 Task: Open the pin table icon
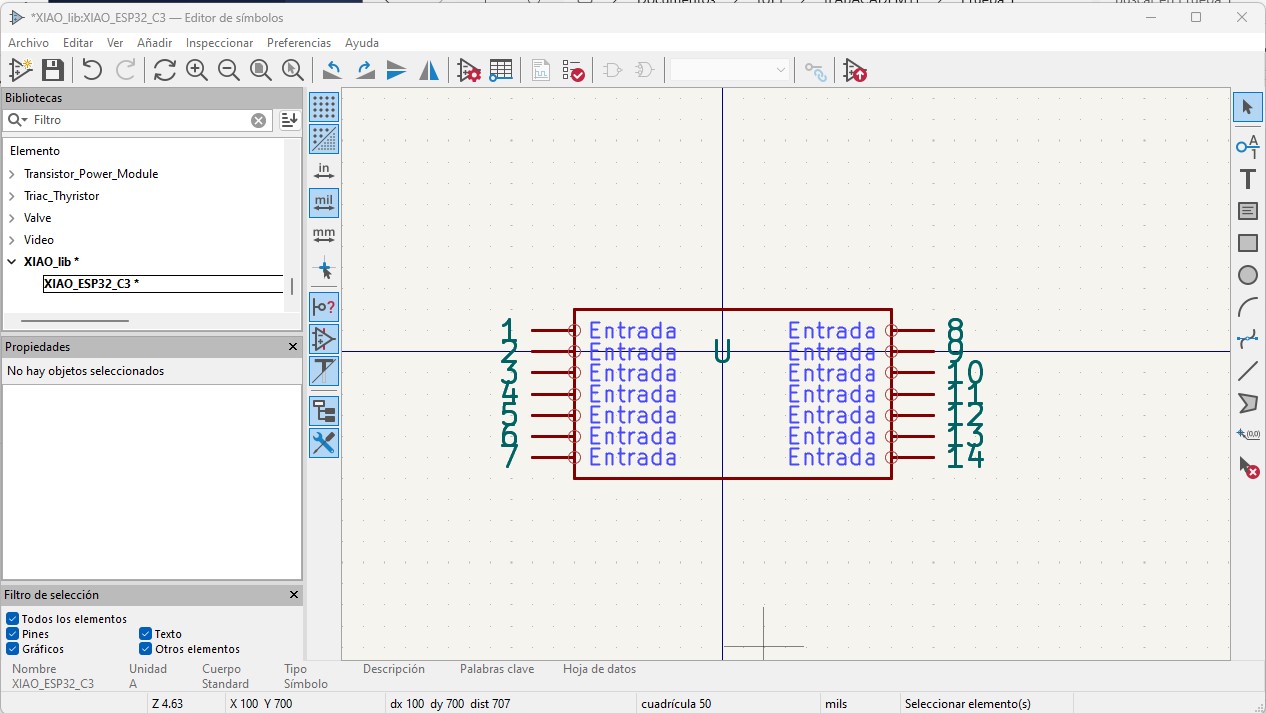tap(501, 70)
